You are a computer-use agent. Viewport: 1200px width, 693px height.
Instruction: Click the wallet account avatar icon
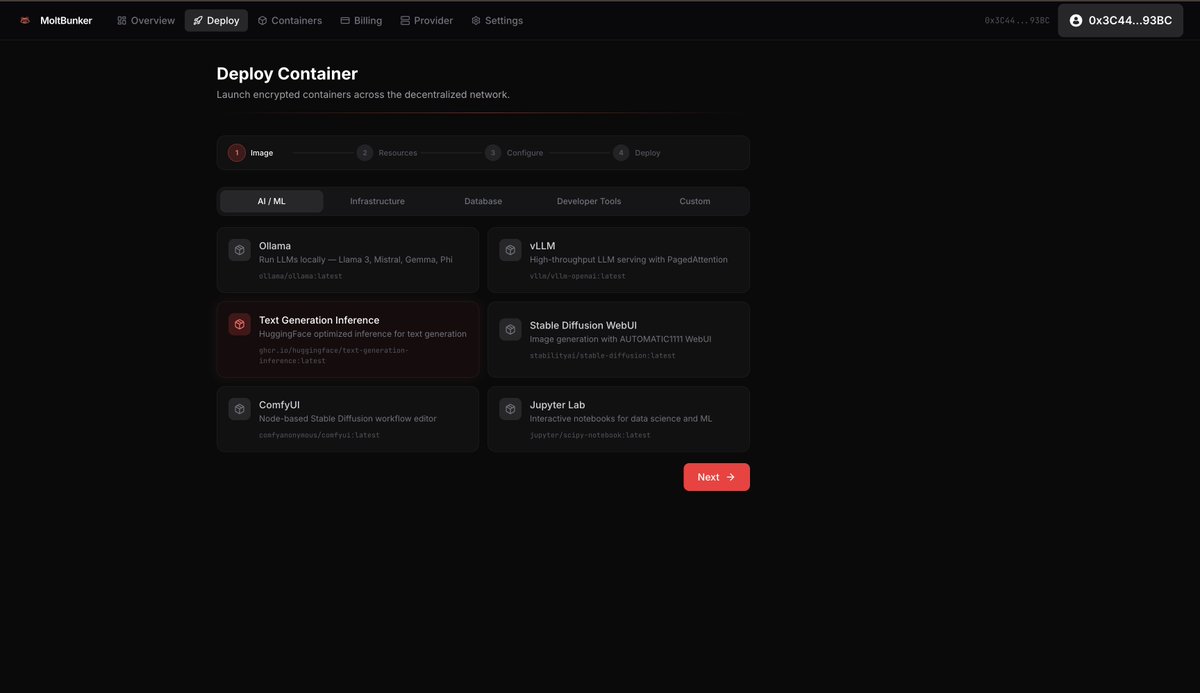pos(1076,20)
